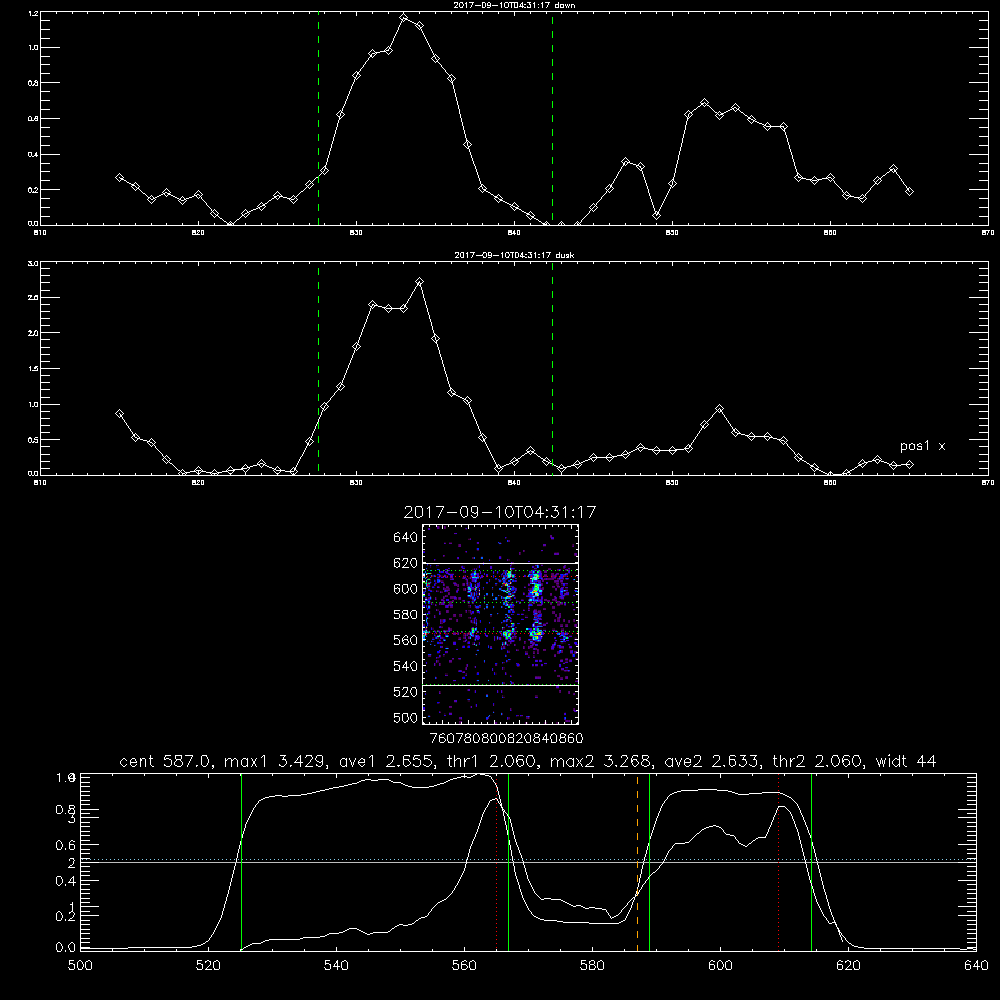1000x1000 pixels.
Task: Click the '500' x-axis label of bottom plot
Action: tap(80, 966)
